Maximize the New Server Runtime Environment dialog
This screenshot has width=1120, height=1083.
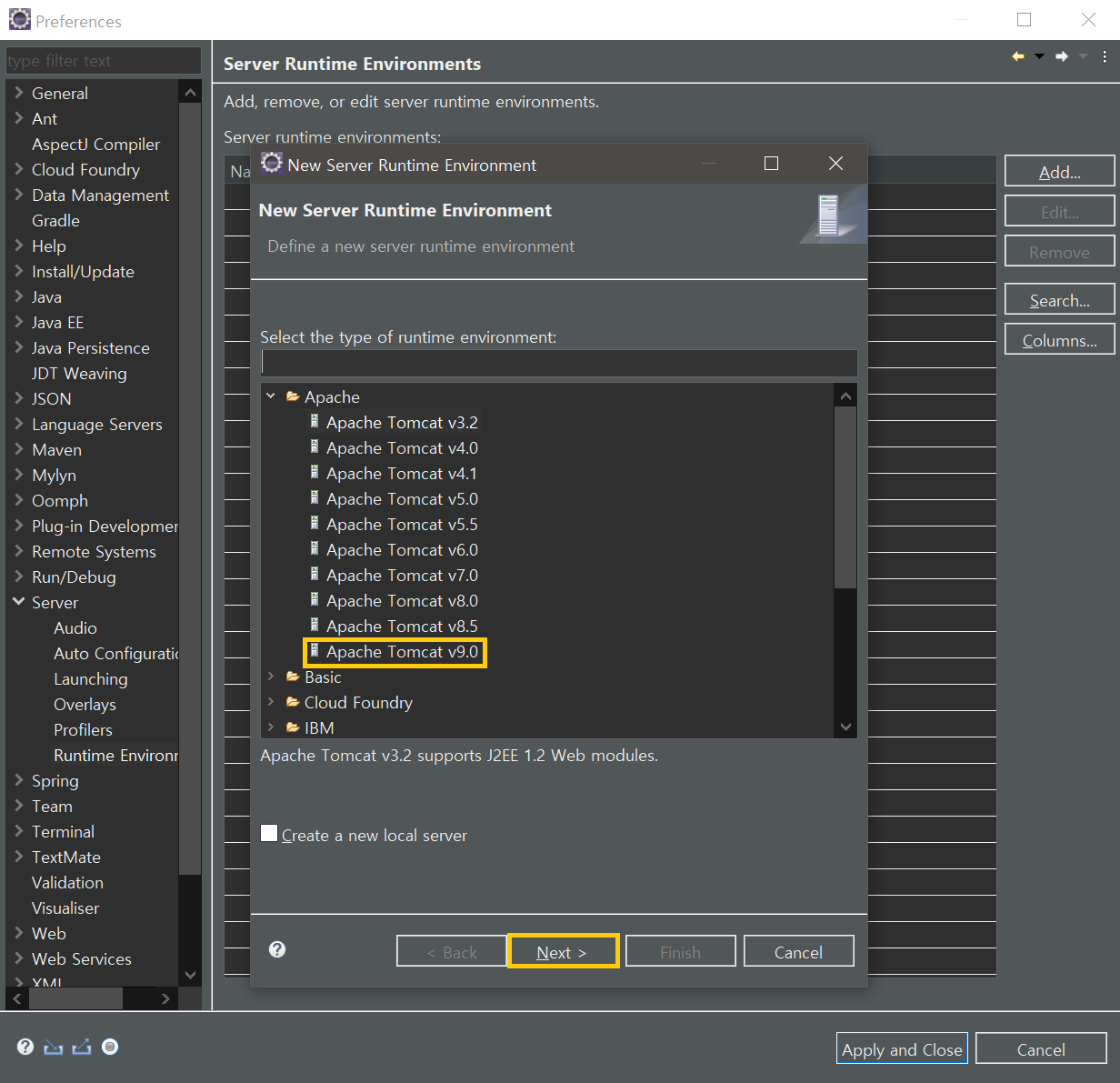[771, 164]
